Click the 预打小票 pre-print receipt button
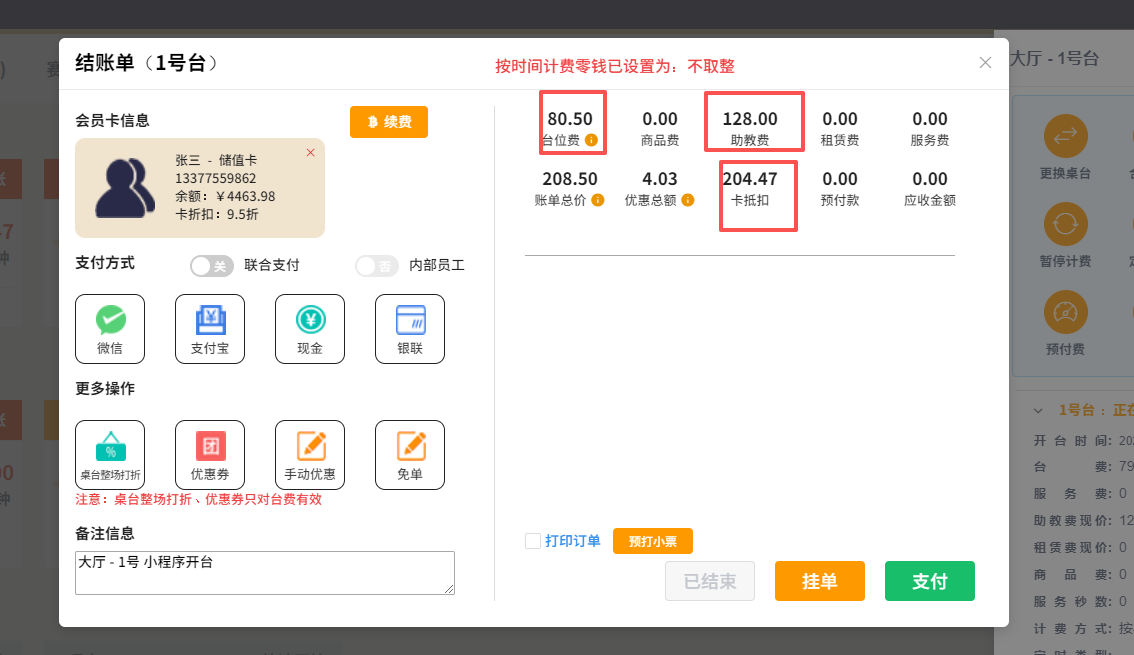This screenshot has height=655, width=1134. coord(652,541)
